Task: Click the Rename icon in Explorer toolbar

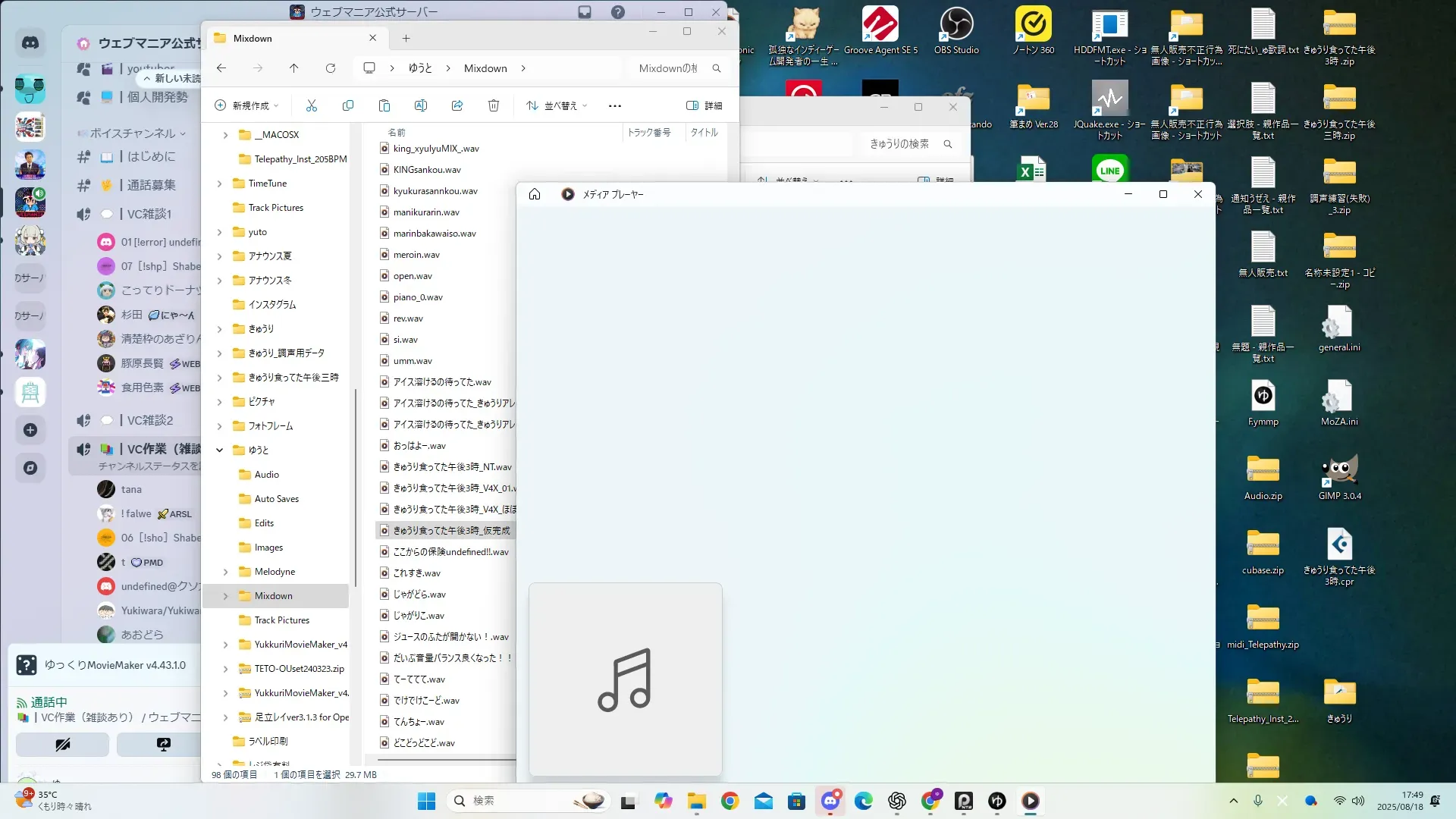Action: (x=421, y=105)
